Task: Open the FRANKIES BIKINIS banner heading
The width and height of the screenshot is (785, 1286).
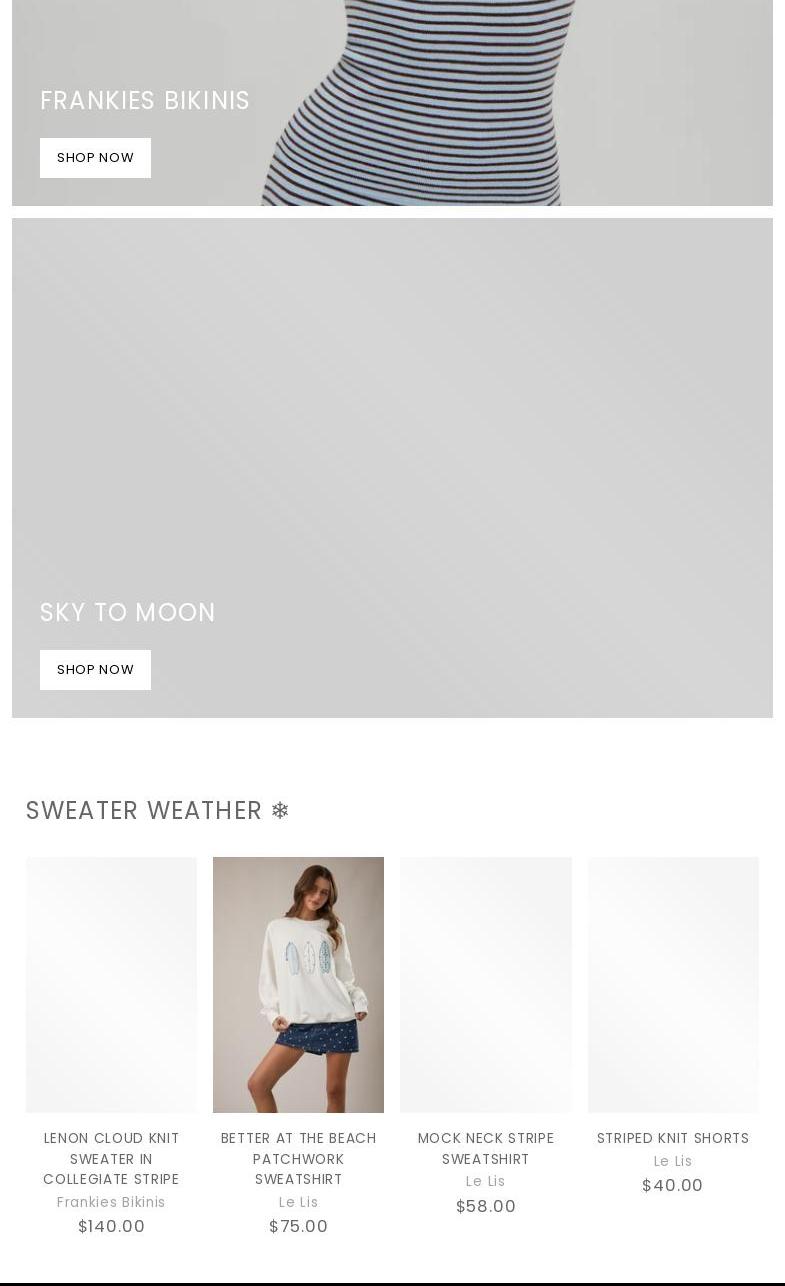Action: click(145, 101)
